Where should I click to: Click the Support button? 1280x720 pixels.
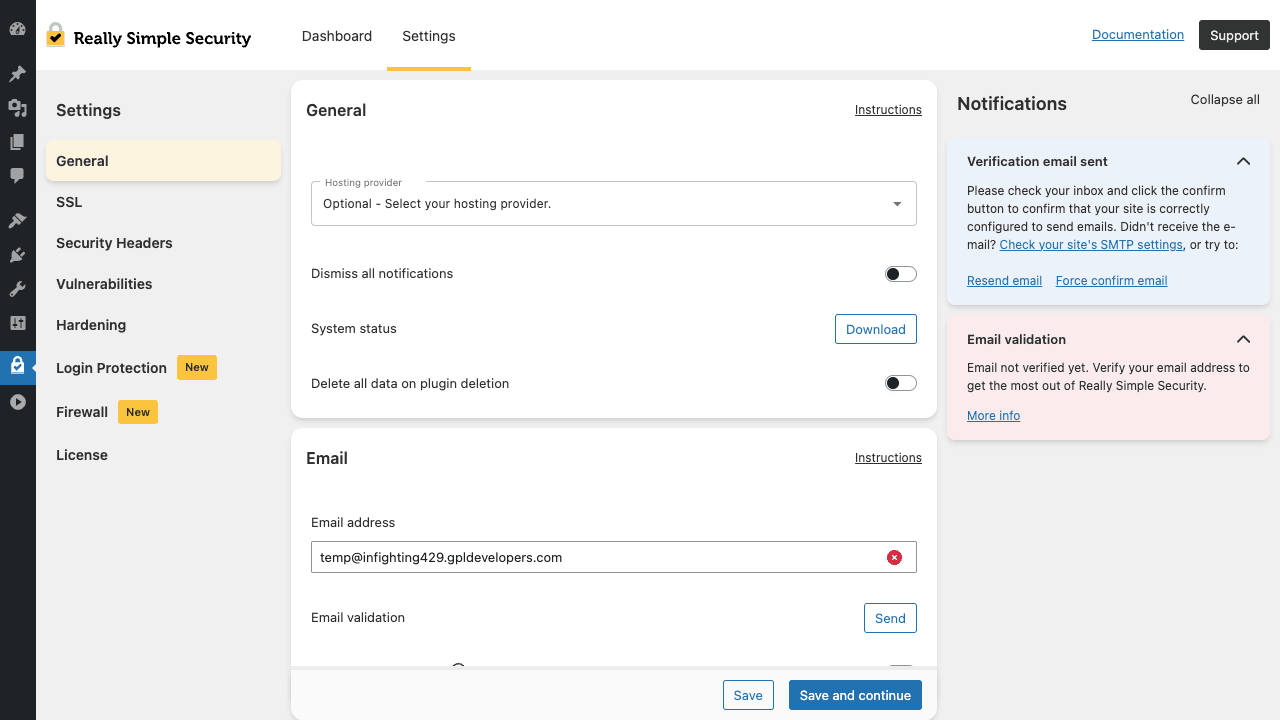[x=1234, y=35]
